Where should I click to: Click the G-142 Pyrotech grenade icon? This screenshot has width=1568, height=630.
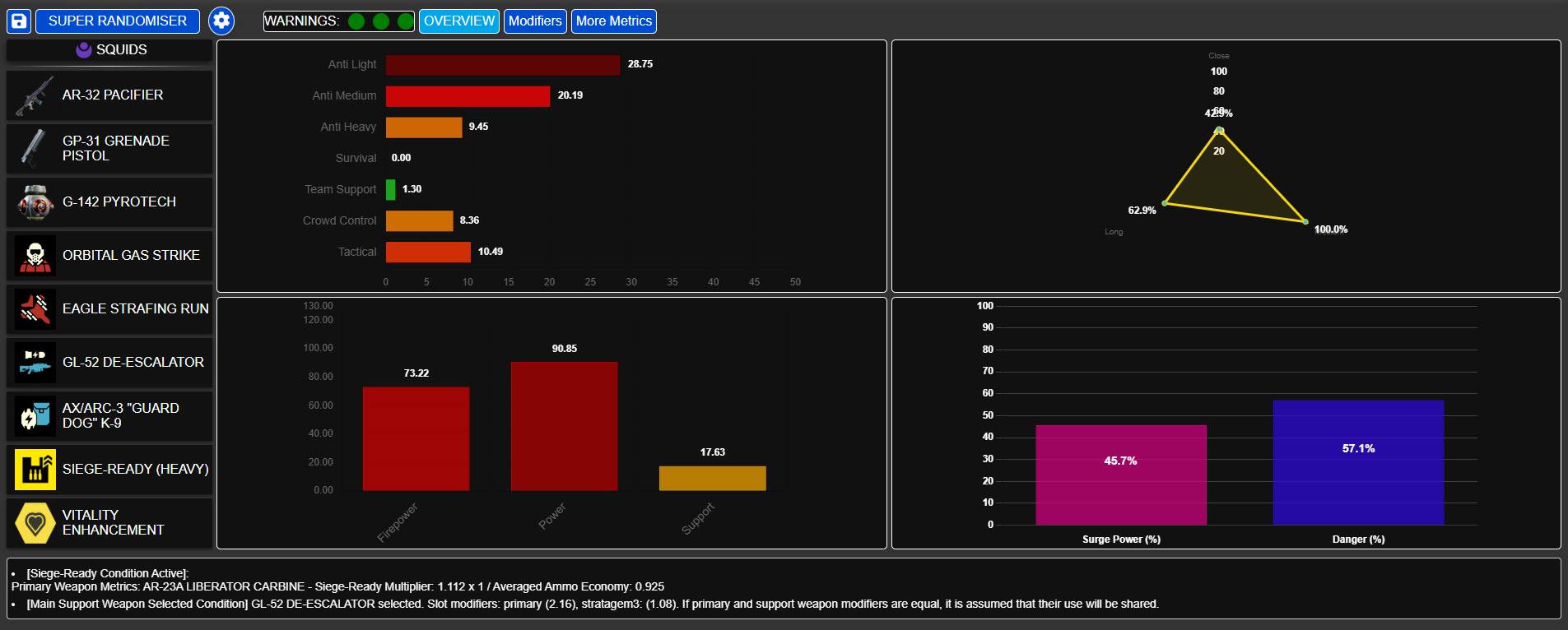click(x=35, y=202)
